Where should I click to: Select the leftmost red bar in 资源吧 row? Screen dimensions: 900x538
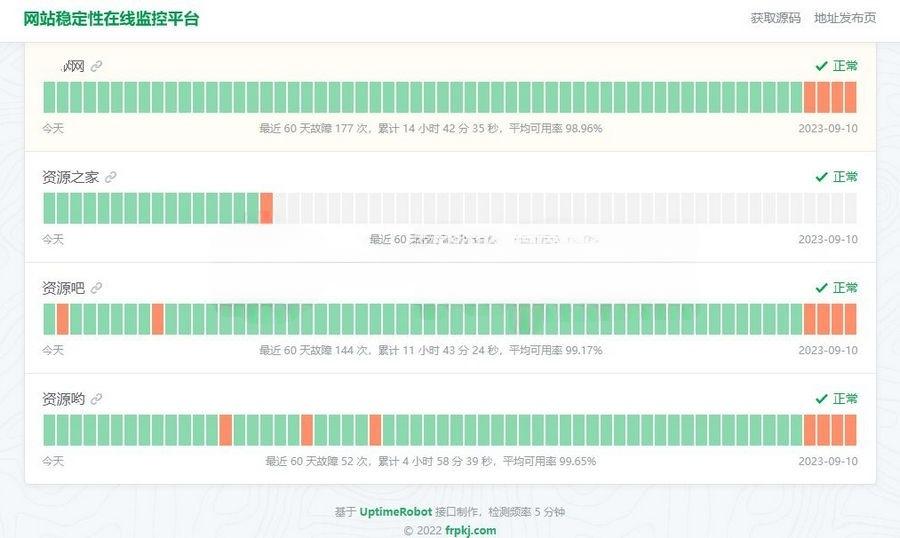(x=63, y=319)
